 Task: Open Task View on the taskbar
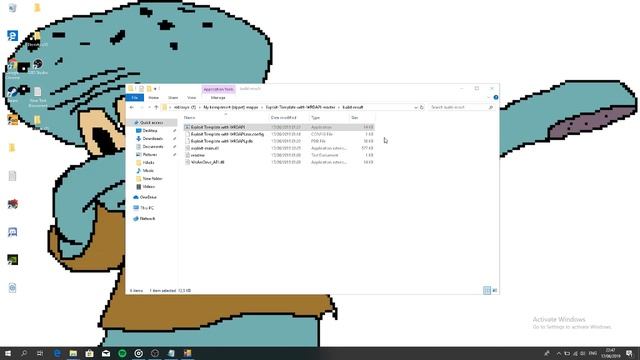(40, 353)
